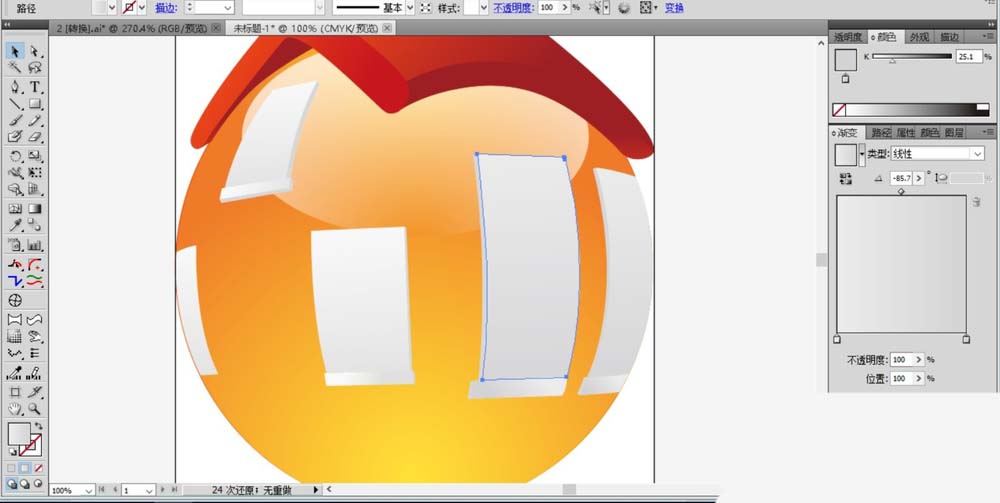Open the 属性 panel tab
This screenshot has height=503, width=1000.
(x=905, y=133)
